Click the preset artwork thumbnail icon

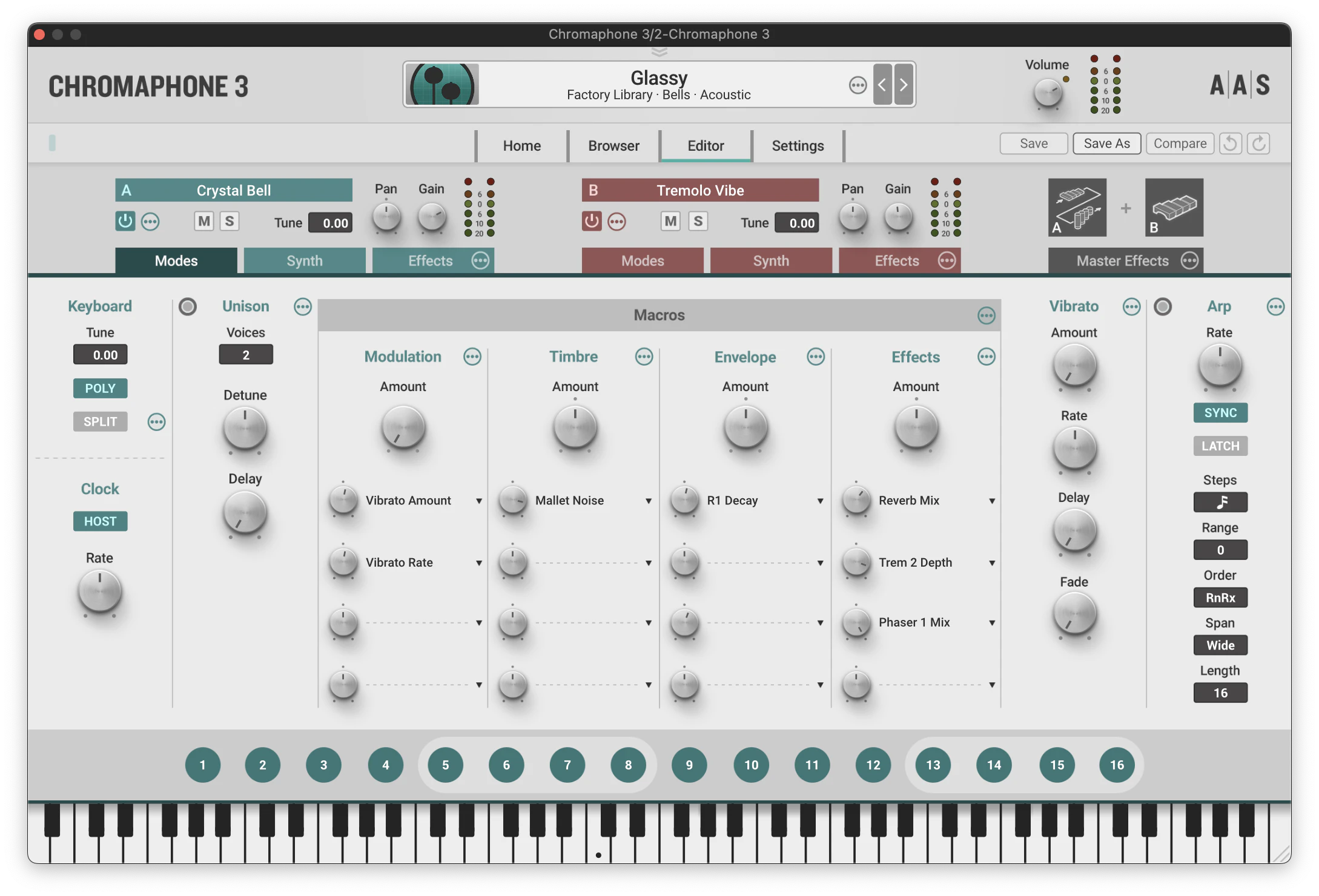(x=442, y=85)
